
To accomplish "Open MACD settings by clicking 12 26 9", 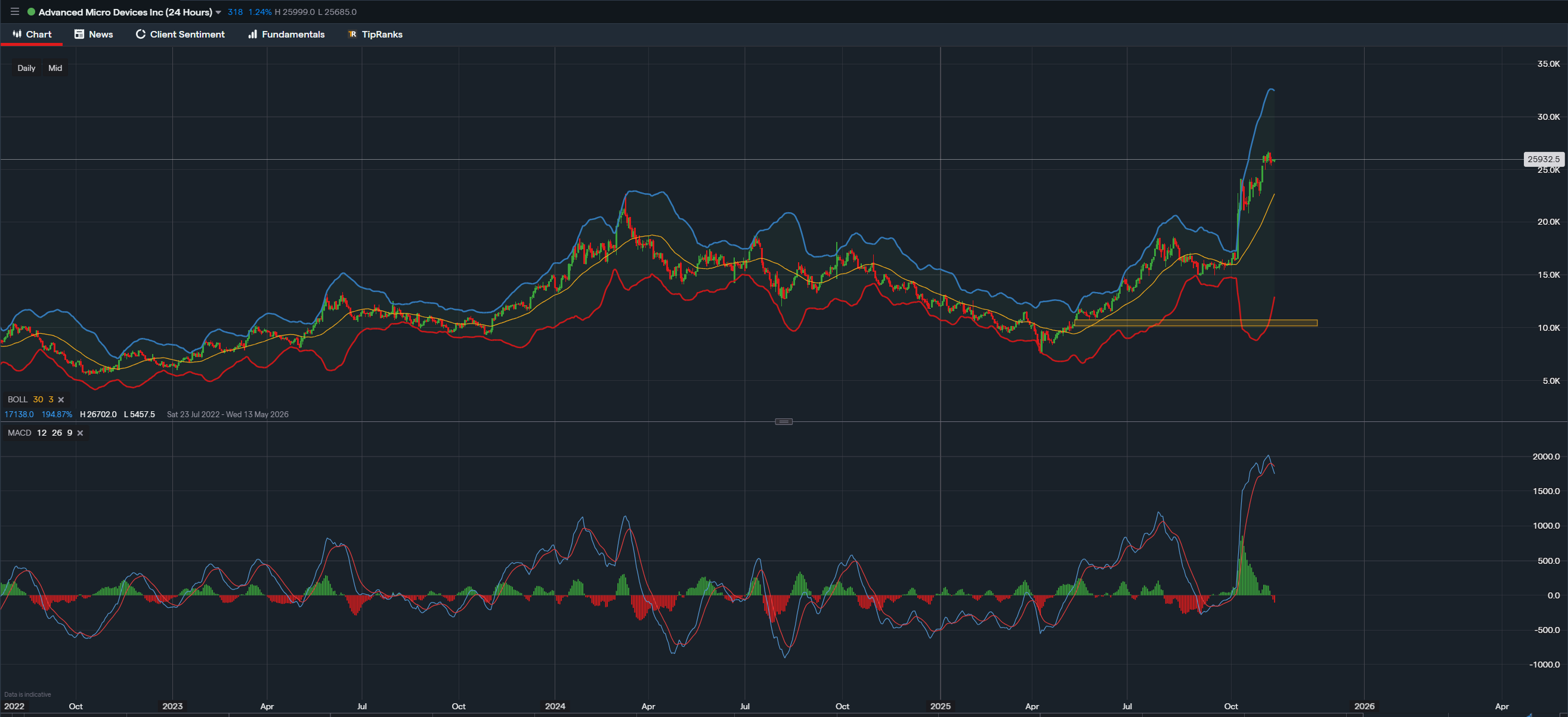I will point(55,433).
